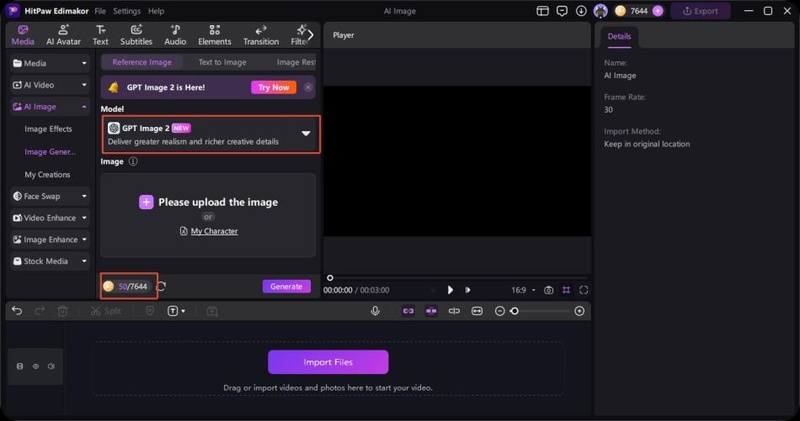The width and height of the screenshot is (800, 421).
Task: Collapse the AI Image sidebar section
Action: tap(50, 107)
